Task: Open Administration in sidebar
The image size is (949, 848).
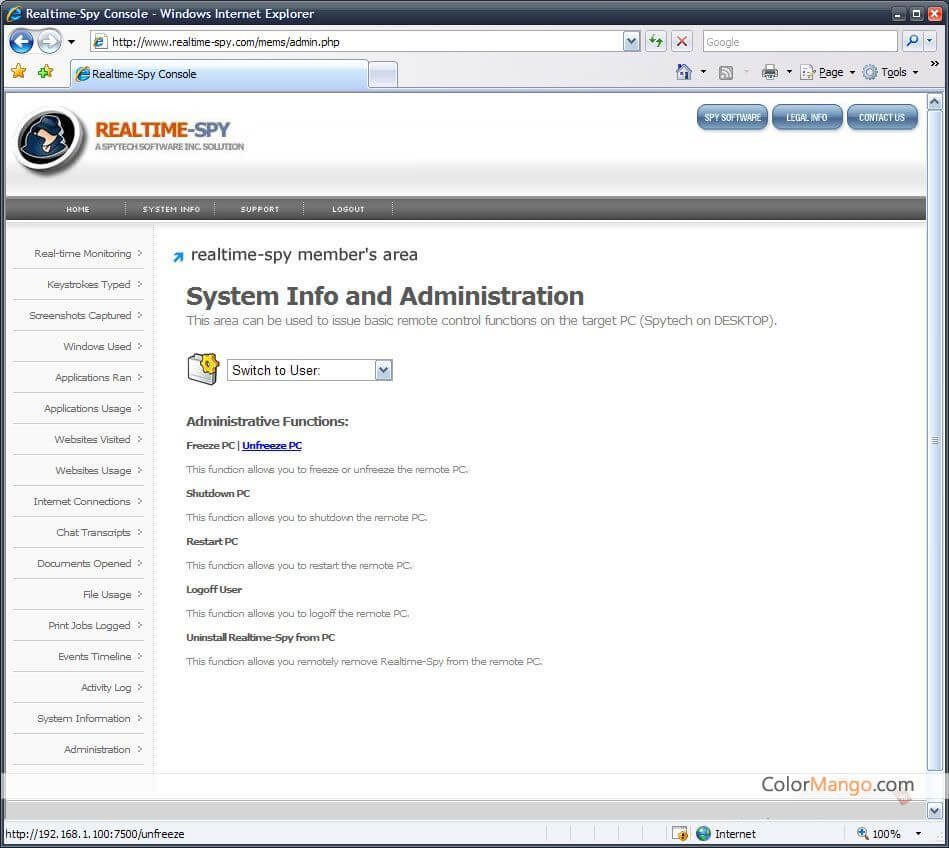Action: point(97,749)
